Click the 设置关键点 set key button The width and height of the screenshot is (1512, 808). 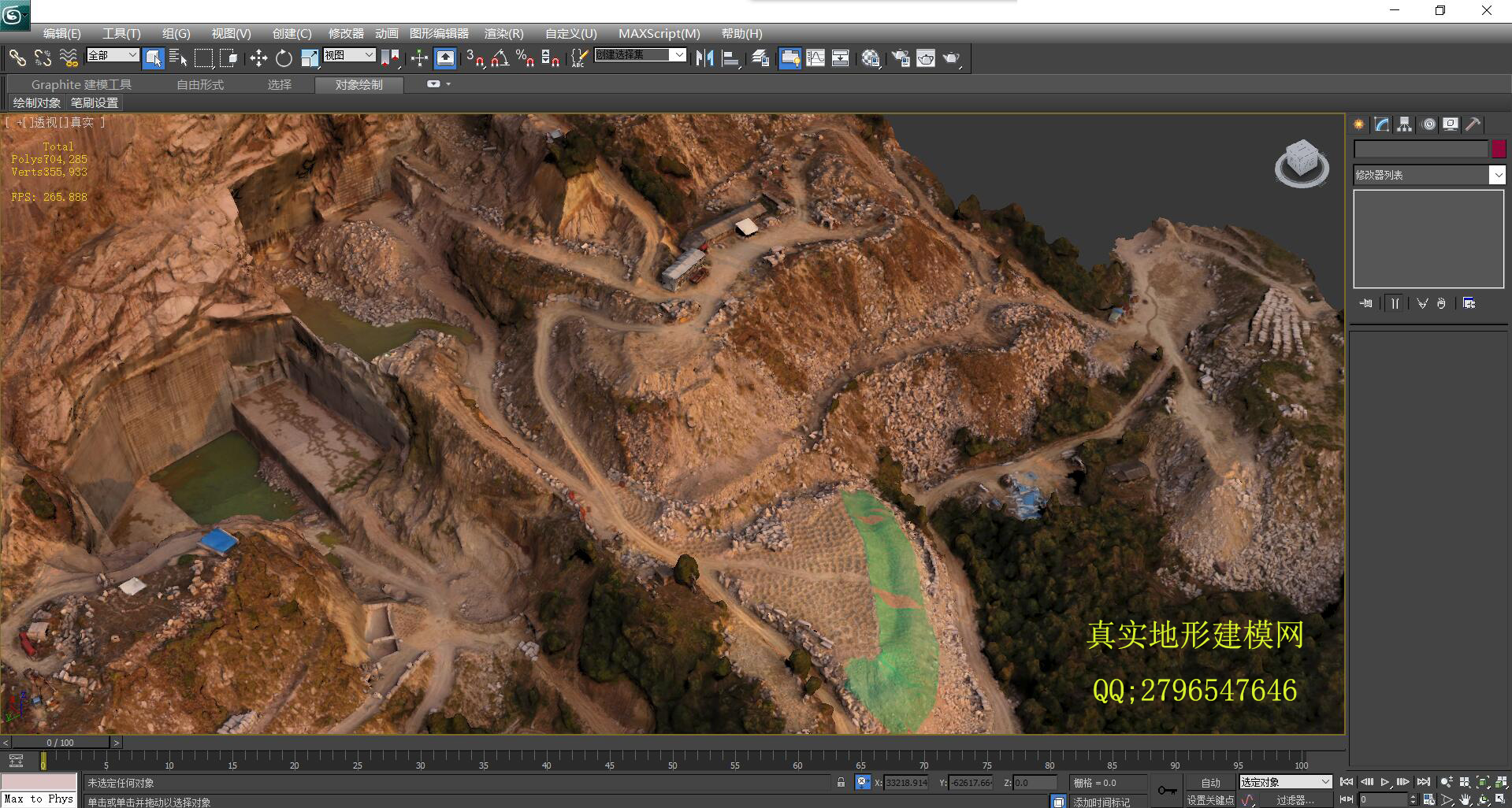1210,800
